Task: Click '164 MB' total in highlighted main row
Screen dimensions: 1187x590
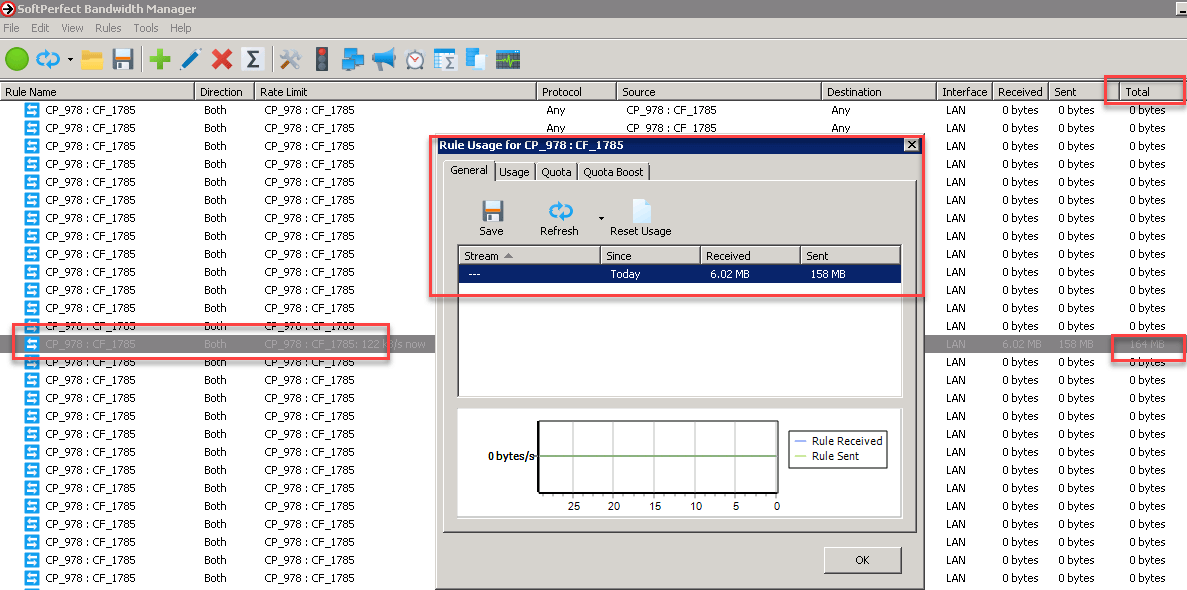Action: 1147,344
